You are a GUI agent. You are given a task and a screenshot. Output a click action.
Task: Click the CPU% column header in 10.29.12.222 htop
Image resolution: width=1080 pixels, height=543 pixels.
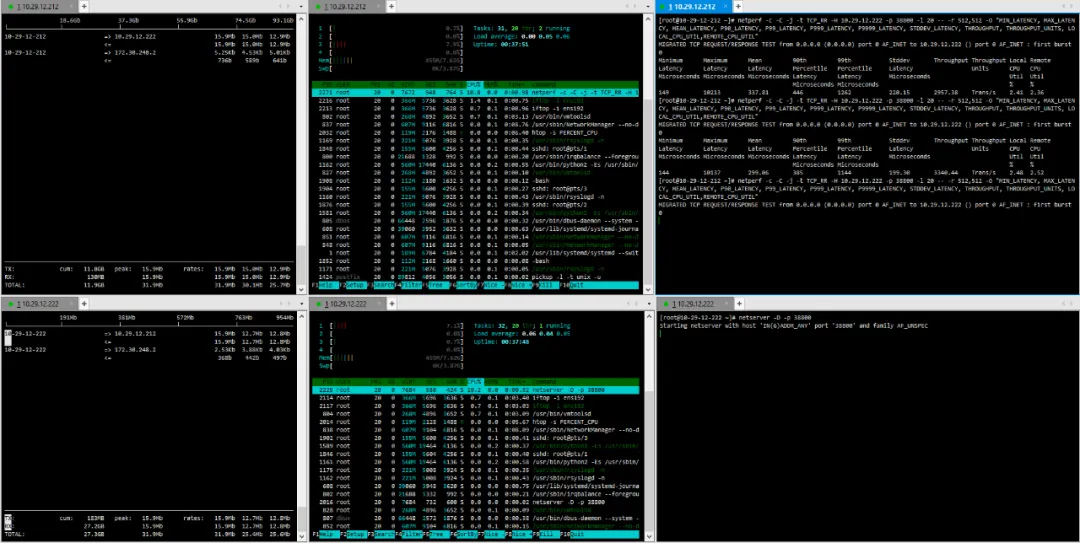[x=475, y=381]
